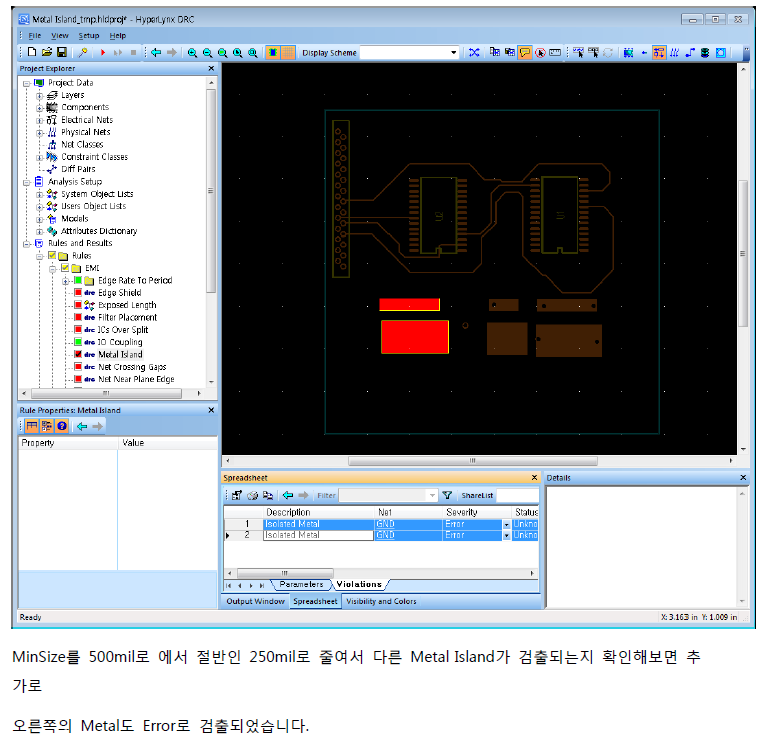Switch to the Parameters tab
This screenshot has width=775, height=747.
(x=301, y=584)
